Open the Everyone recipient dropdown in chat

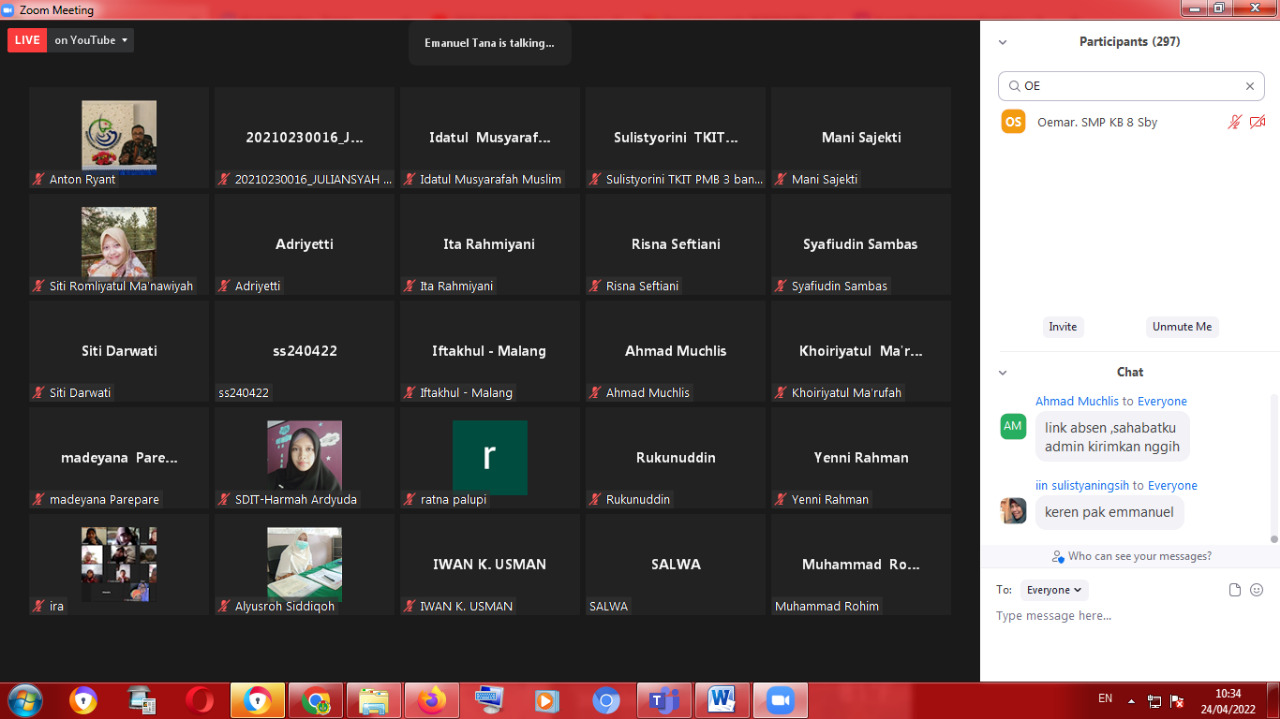tap(1054, 590)
